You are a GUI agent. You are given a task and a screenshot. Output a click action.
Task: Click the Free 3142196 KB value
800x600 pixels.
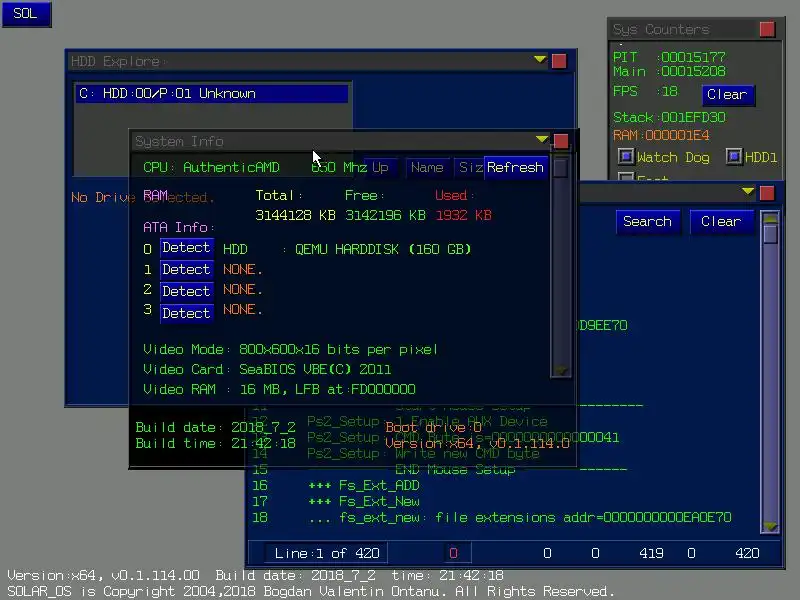point(386,215)
